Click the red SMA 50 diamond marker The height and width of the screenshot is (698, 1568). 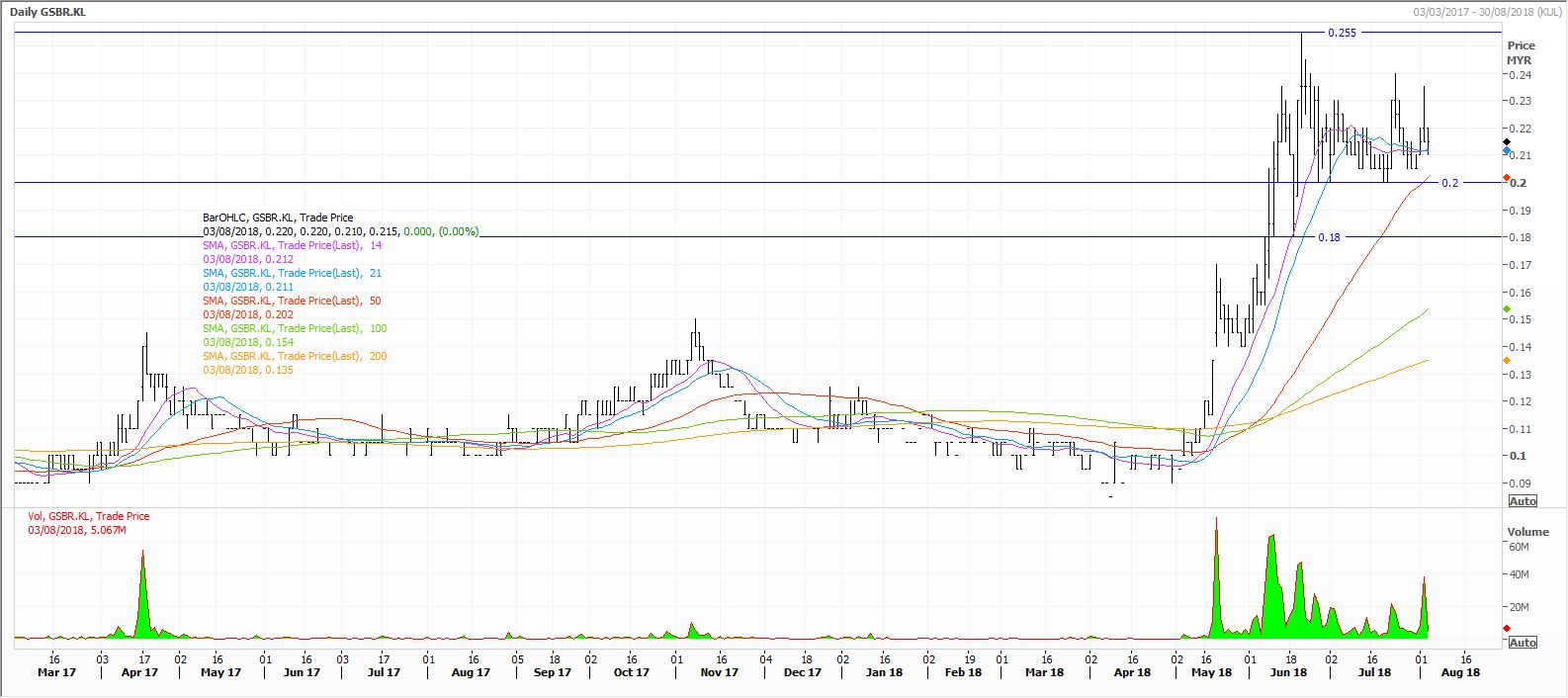click(1506, 178)
